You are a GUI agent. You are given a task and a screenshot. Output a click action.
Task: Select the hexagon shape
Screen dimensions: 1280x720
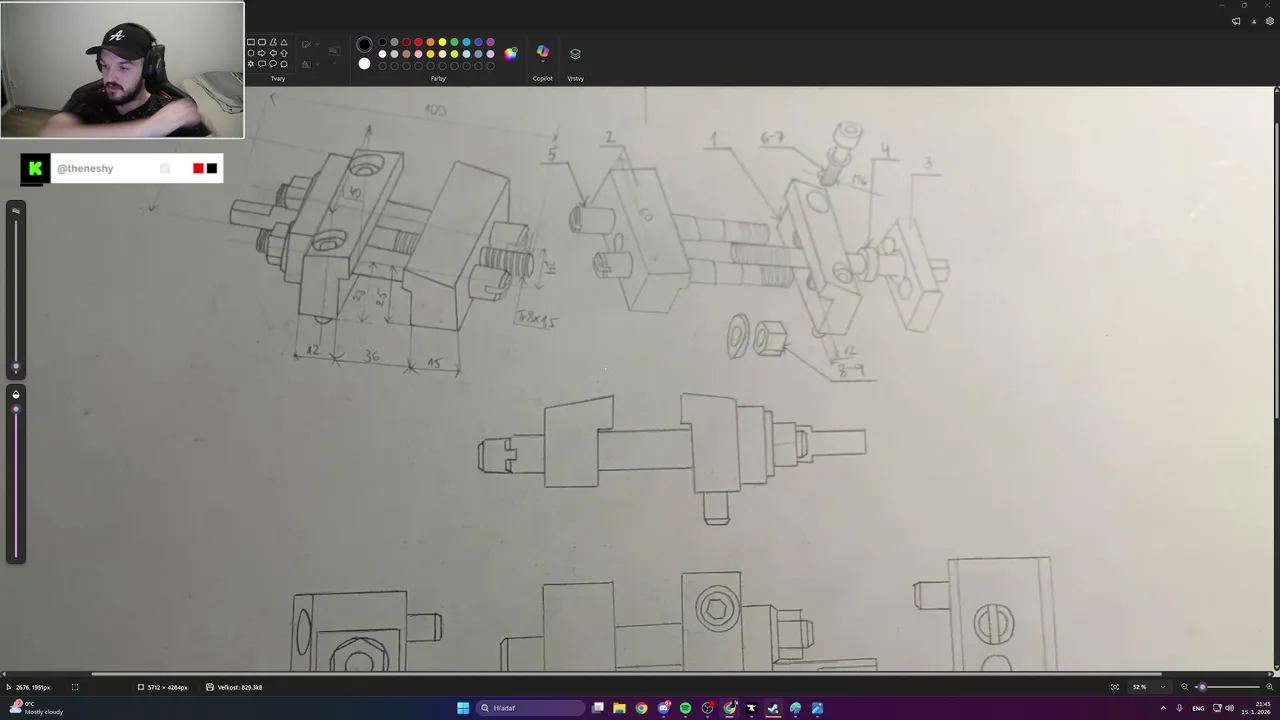251,53
